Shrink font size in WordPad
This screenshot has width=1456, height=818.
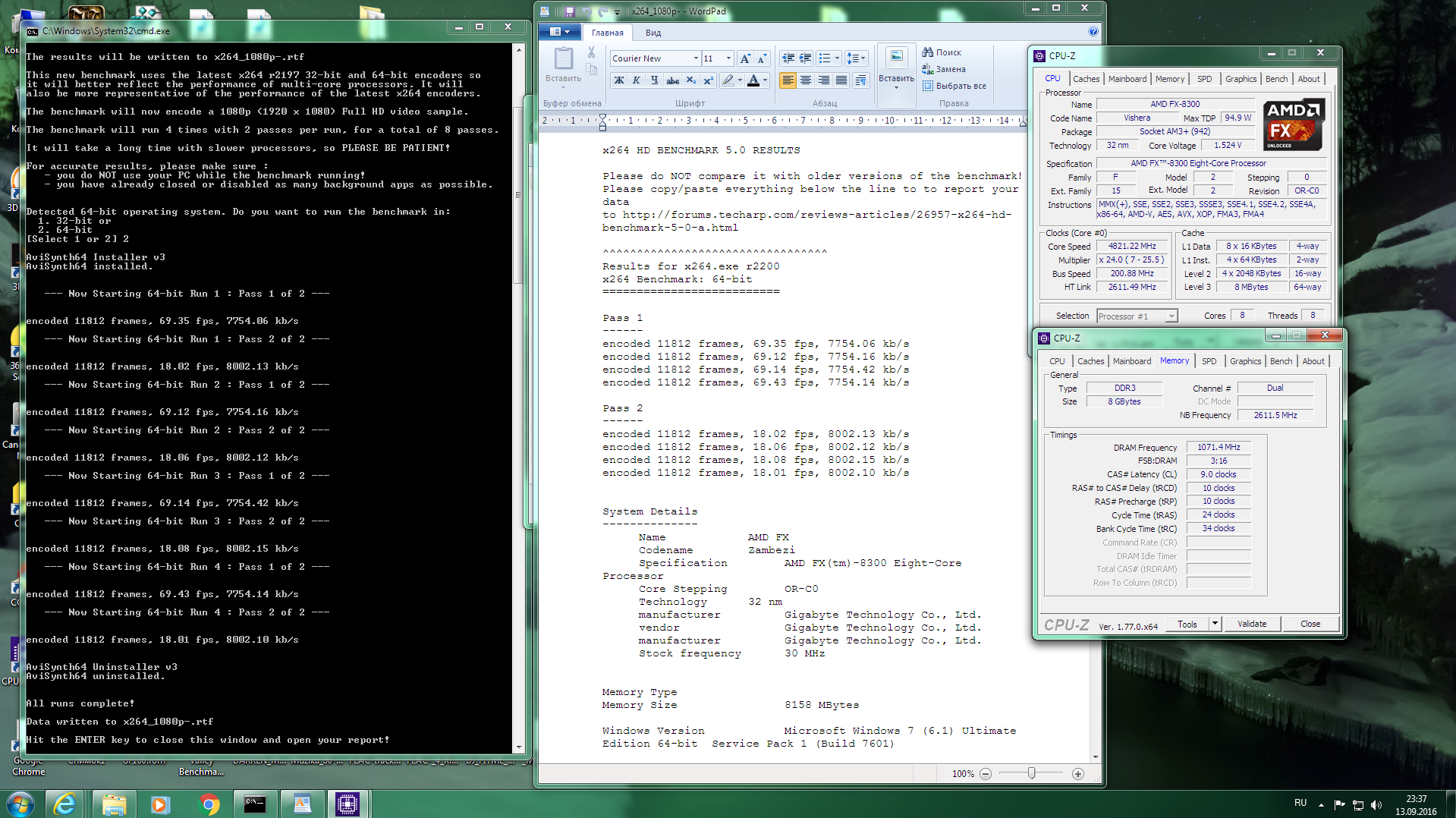coord(762,58)
